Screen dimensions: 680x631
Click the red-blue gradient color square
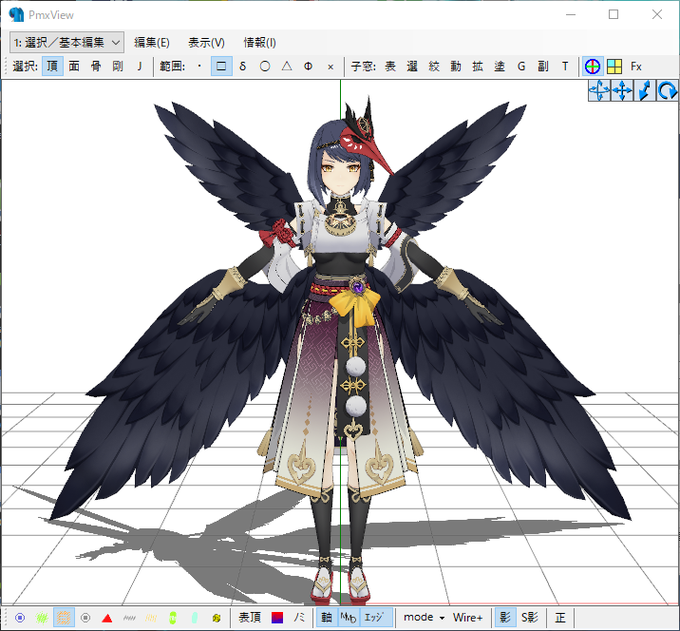[x=277, y=618]
